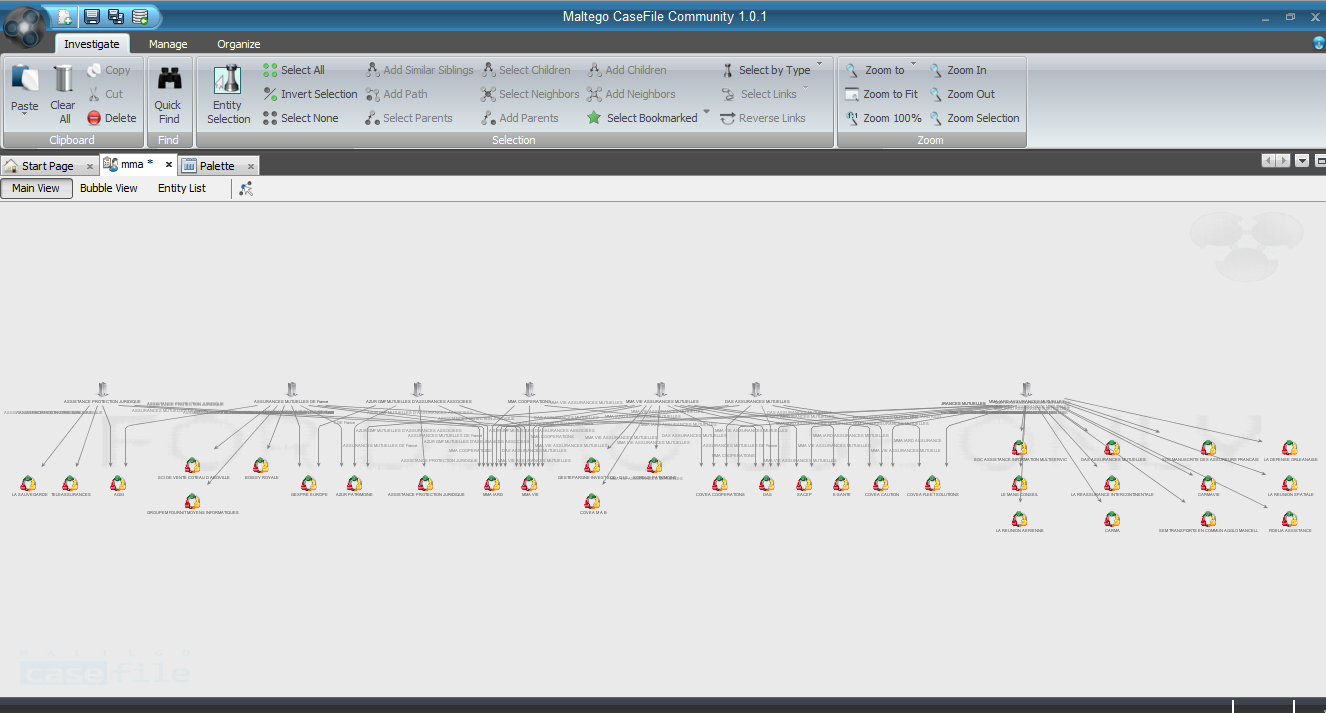This screenshot has width=1326, height=713.
Task: Switch to the Manage ribbon tab
Action: pos(168,44)
